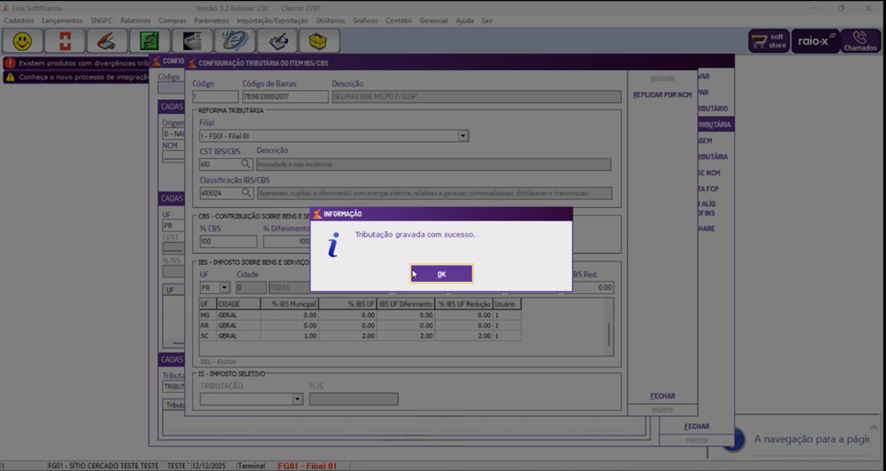Image resolution: width=886 pixels, height=471 pixels.
Task: Open the SNGPC menu
Action: click(x=102, y=20)
